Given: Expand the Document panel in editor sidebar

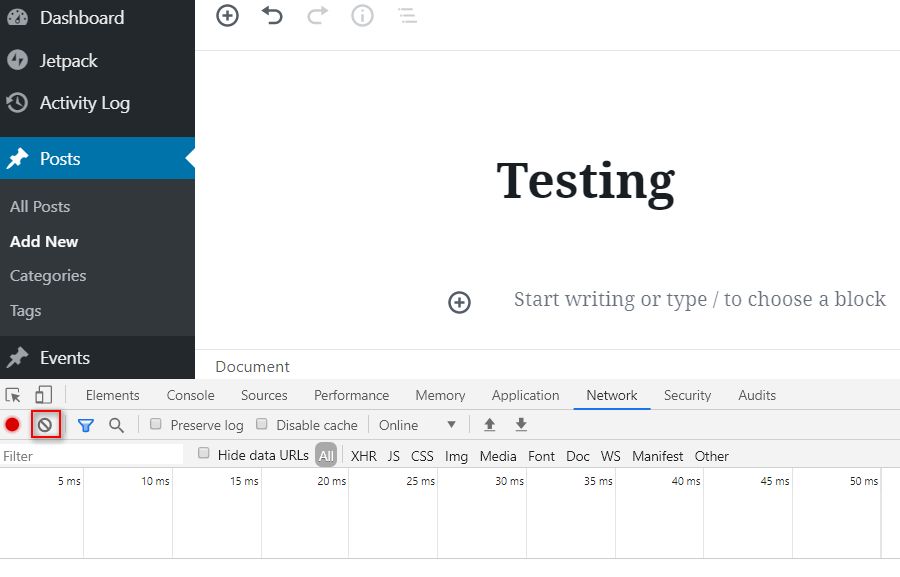Looking at the screenshot, I should click(252, 367).
